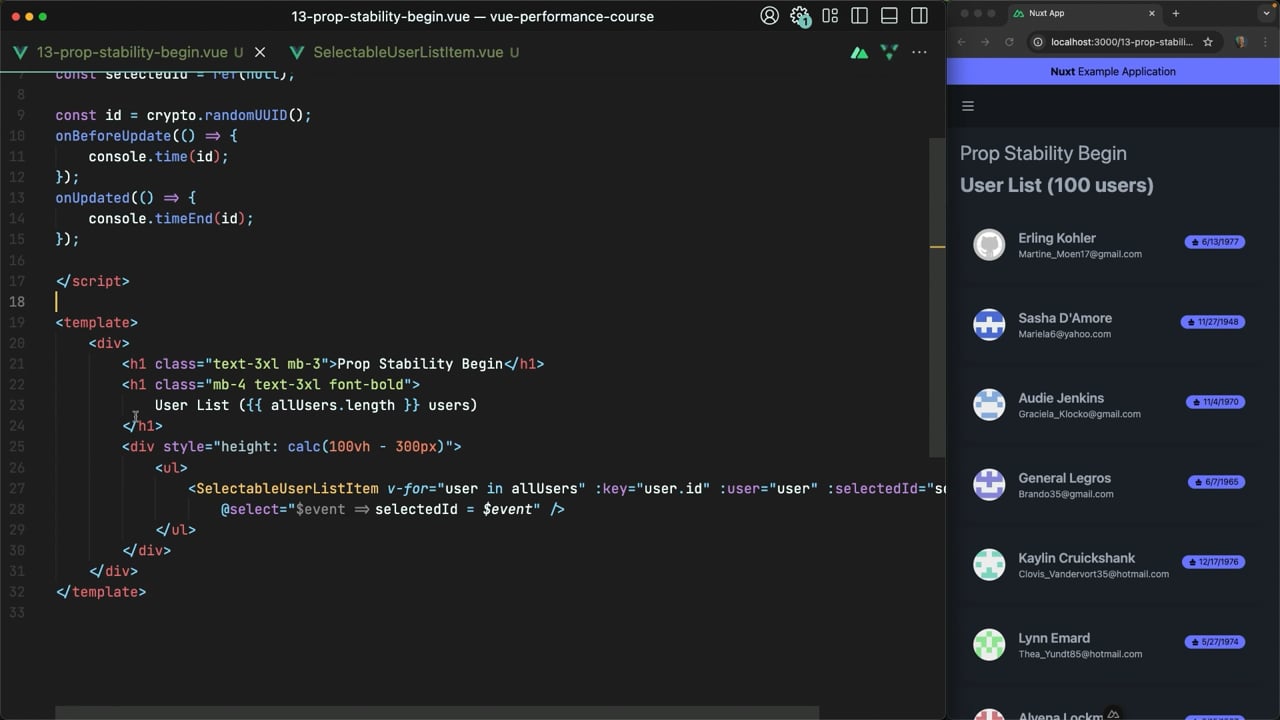This screenshot has width=1280, height=720.
Task: Open the Accounts profile icon in VS Code
Action: [x=769, y=16]
